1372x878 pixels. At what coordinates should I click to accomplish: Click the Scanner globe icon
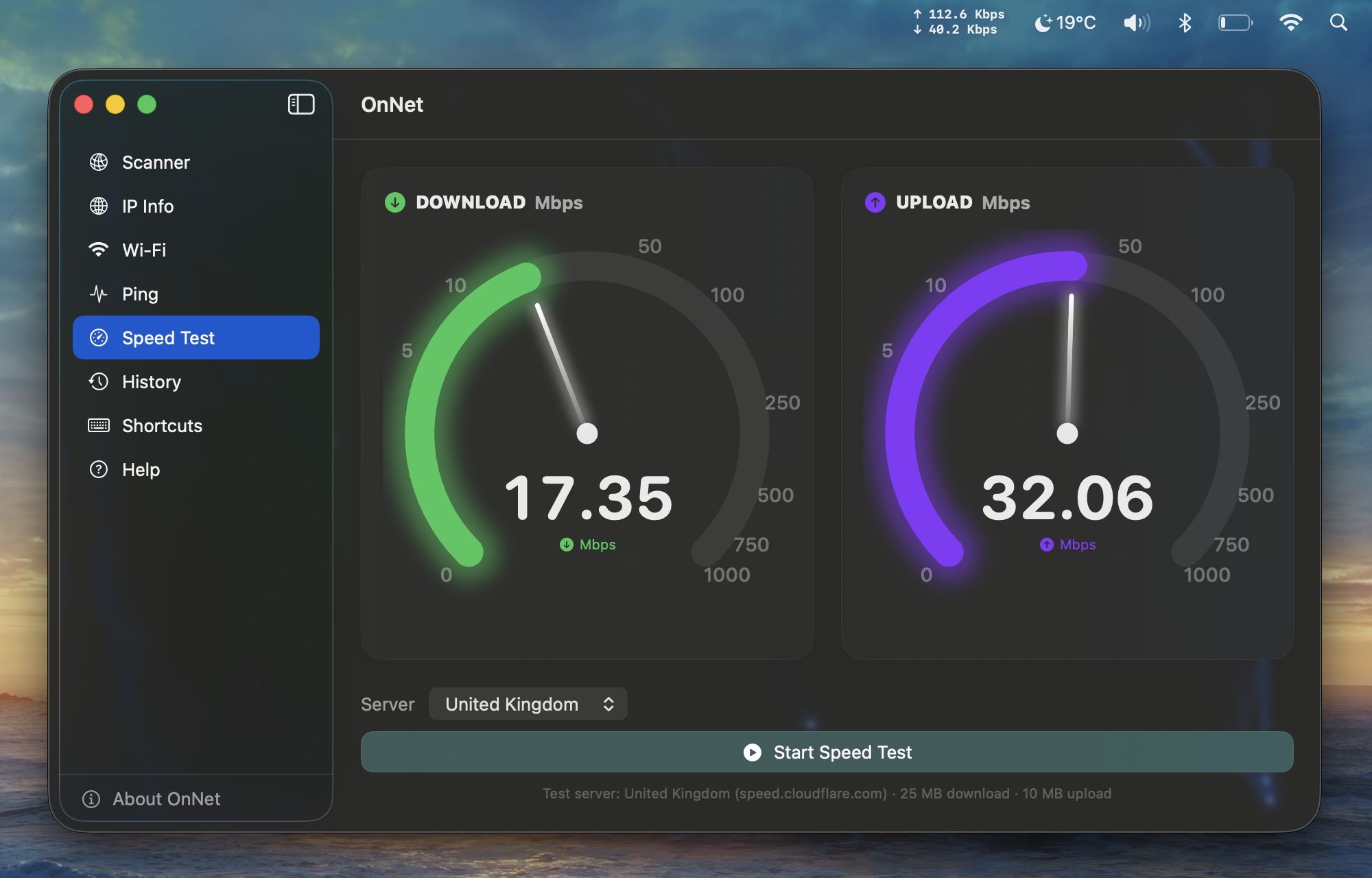click(x=99, y=162)
